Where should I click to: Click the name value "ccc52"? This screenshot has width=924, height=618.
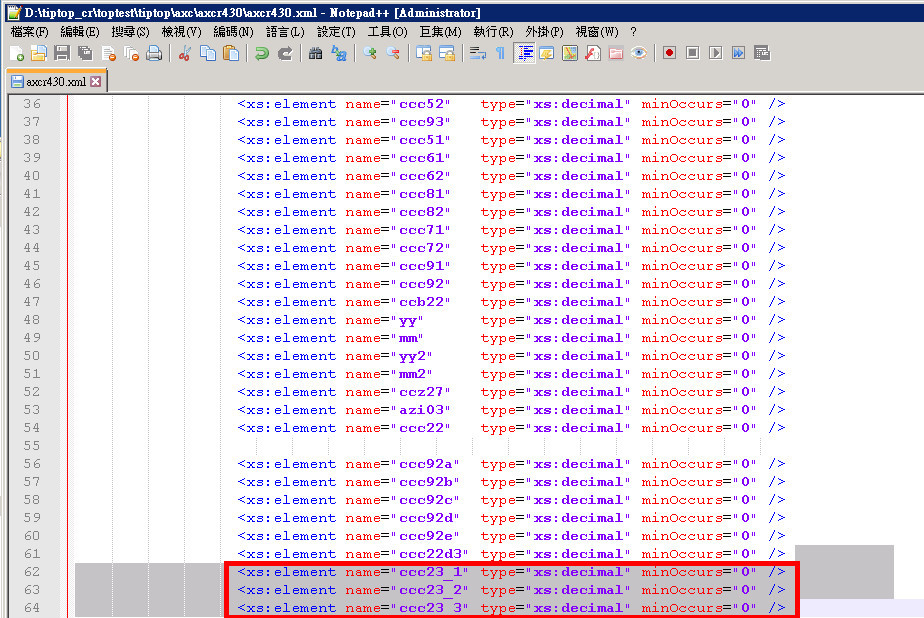tap(421, 104)
